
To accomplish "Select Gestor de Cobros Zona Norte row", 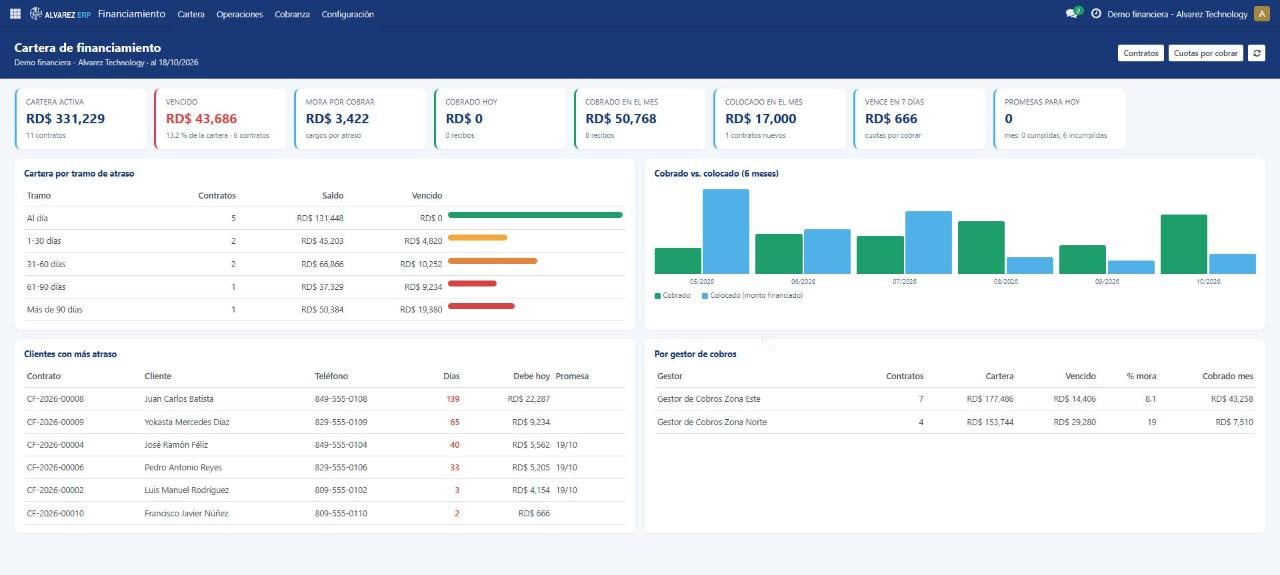I will pyautogui.click(x=955, y=422).
